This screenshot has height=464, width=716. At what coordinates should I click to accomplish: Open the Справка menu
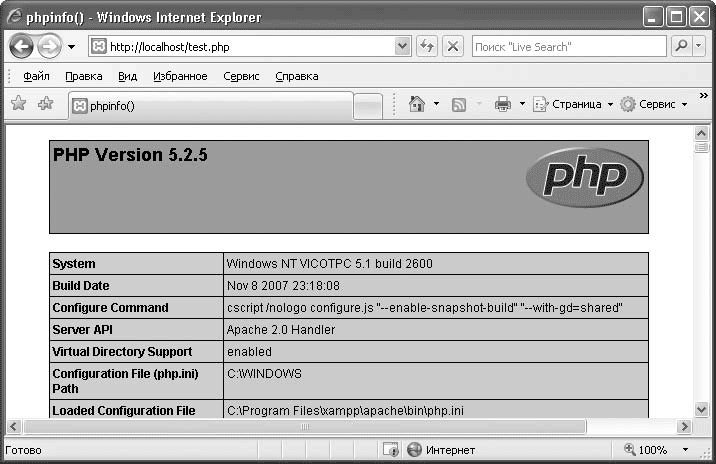pyautogui.click(x=297, y=76)
